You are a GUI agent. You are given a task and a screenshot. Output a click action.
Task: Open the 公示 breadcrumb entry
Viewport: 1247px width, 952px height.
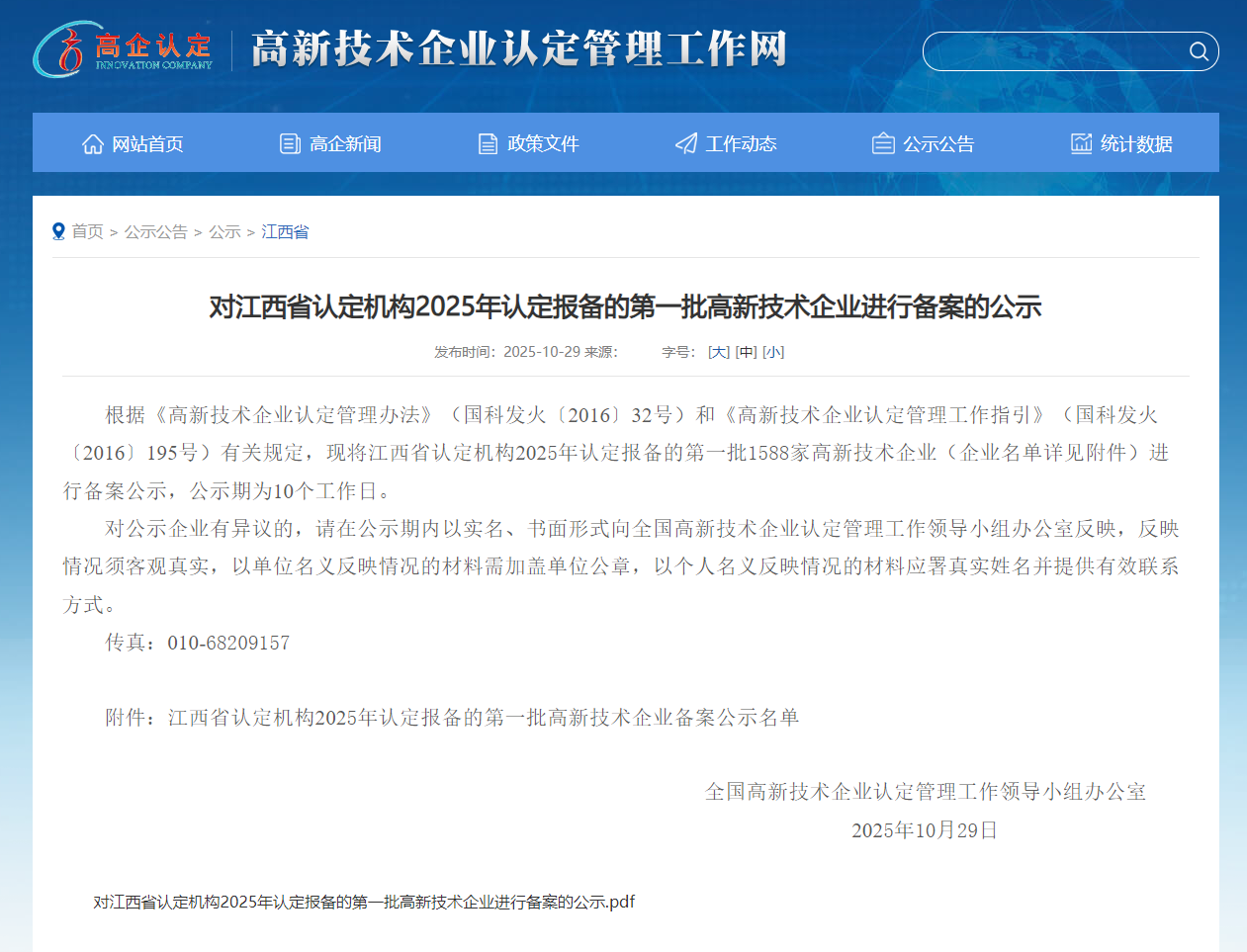point(225,230)
